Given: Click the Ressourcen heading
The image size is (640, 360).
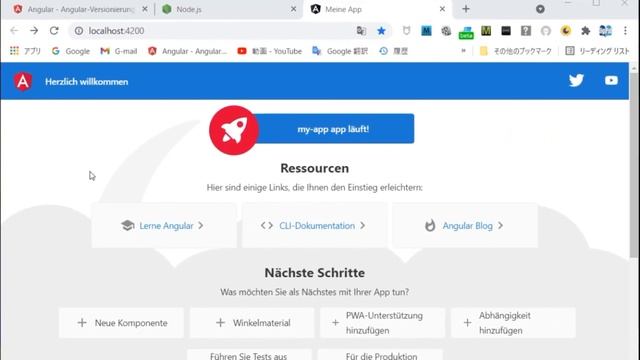Looking at the screenshot, I should [x=314, y=168].
